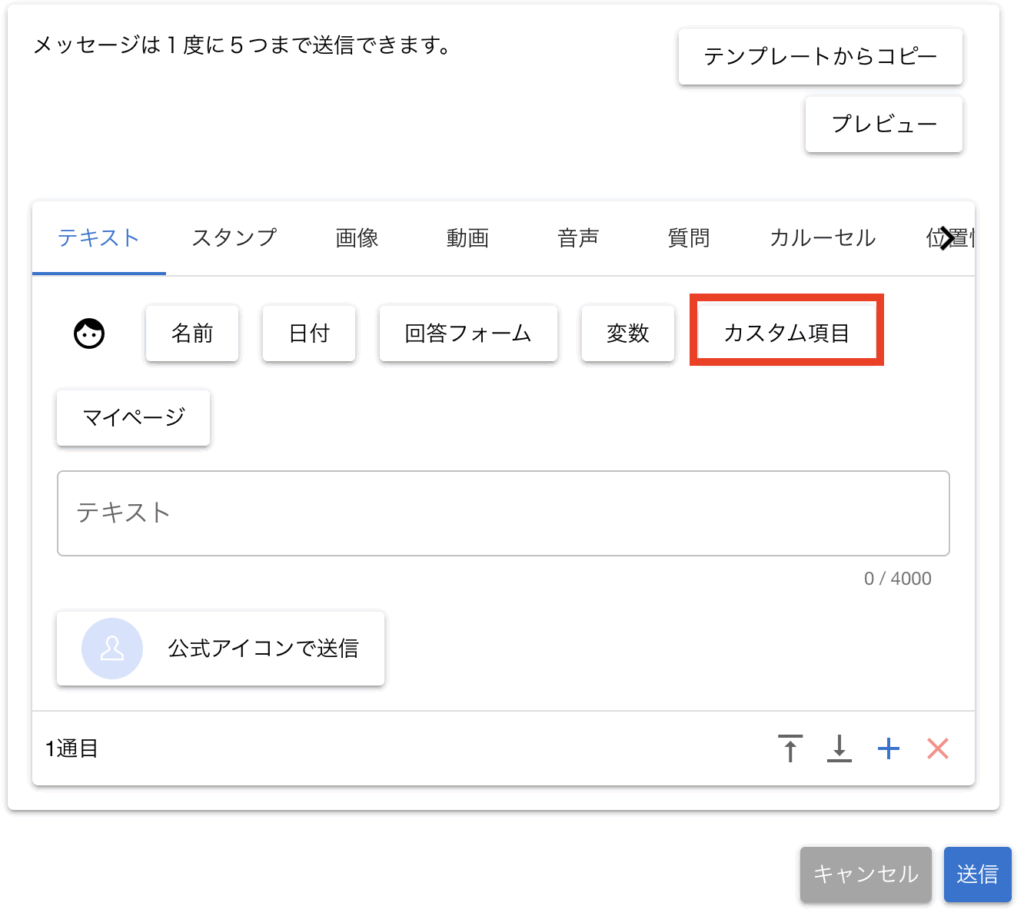Open the スタンプ tab
This screenshot has width=1024, height=916.
pyautogui.click(x=234, y=238)
